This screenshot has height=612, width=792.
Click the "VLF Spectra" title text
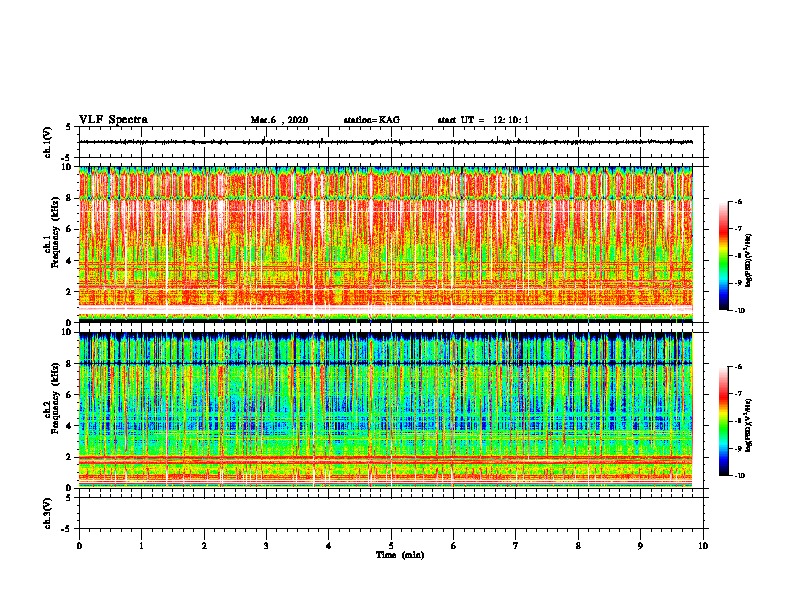point(113,120)
